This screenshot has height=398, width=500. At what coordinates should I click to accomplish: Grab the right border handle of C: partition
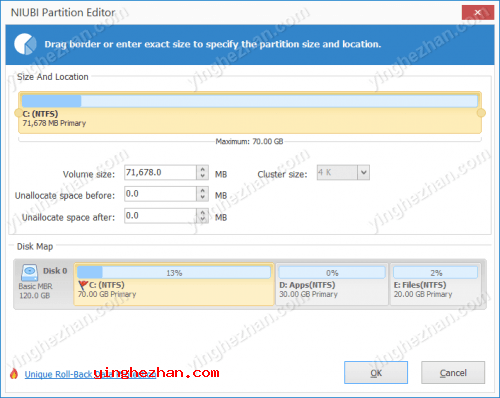481,113
